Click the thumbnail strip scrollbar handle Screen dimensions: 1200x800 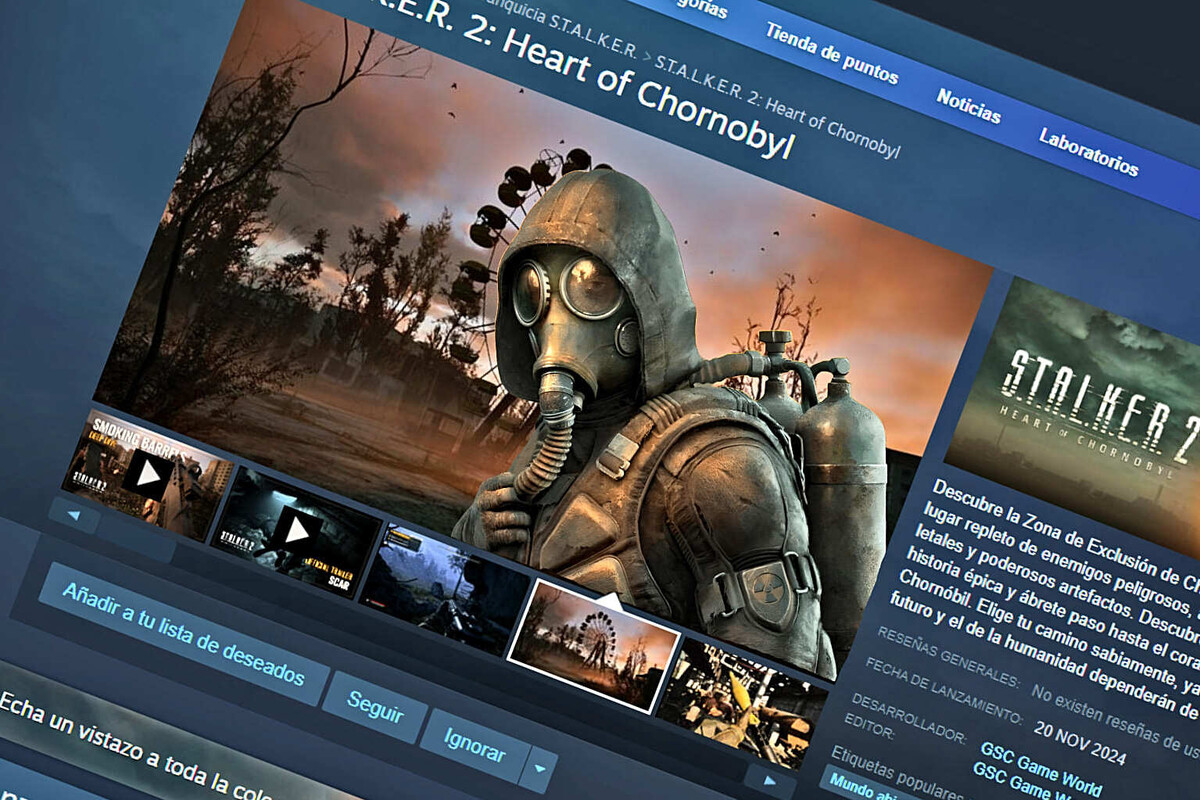pyautogui.click(x=134, y=539)
